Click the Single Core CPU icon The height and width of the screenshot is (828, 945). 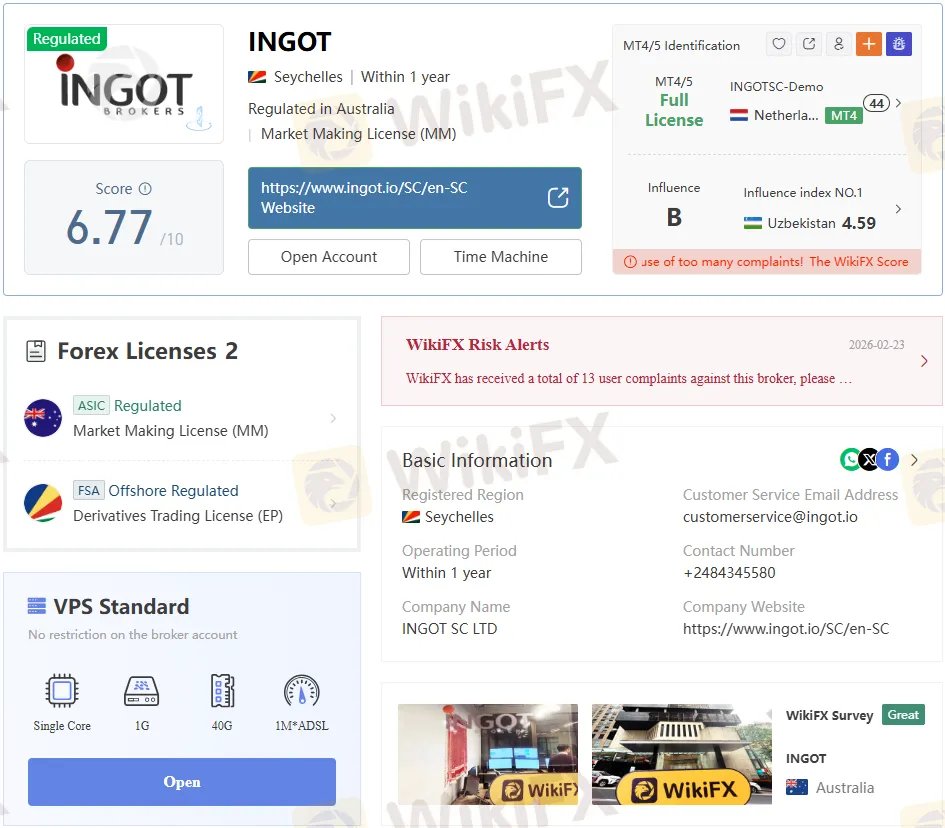coord(62,691)
